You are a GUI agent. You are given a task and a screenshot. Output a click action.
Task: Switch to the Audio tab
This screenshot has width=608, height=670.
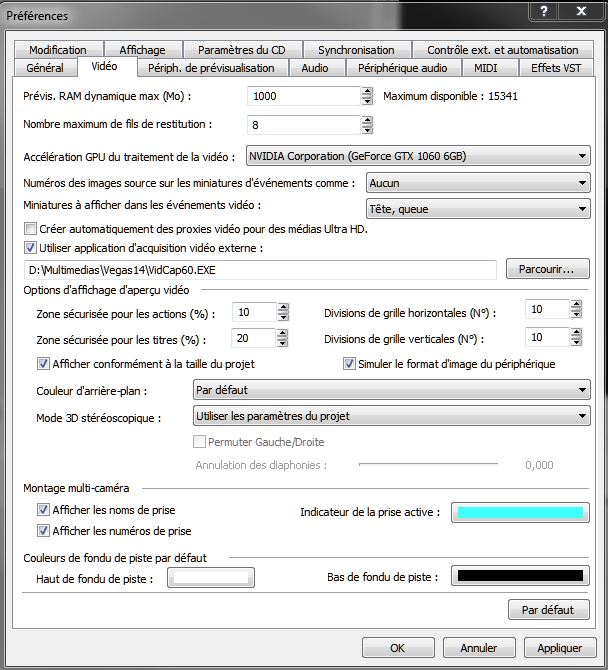click(x=315, y=68)
